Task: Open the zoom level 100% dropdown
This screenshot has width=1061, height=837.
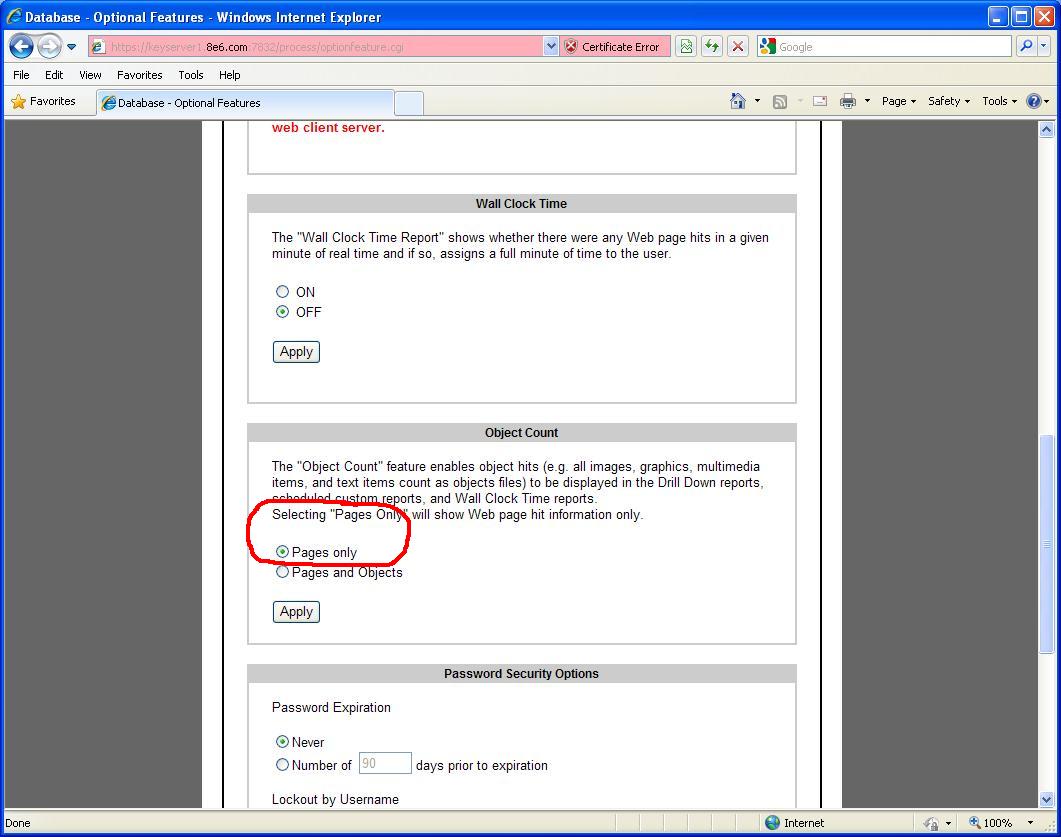Action: click(1029, 823)
